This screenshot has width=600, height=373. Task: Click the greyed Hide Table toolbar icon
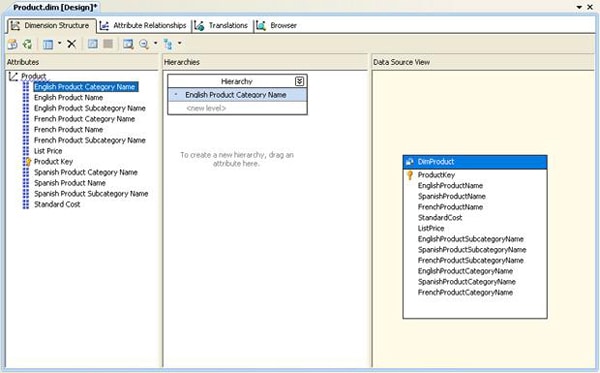[x=108, y=44]
